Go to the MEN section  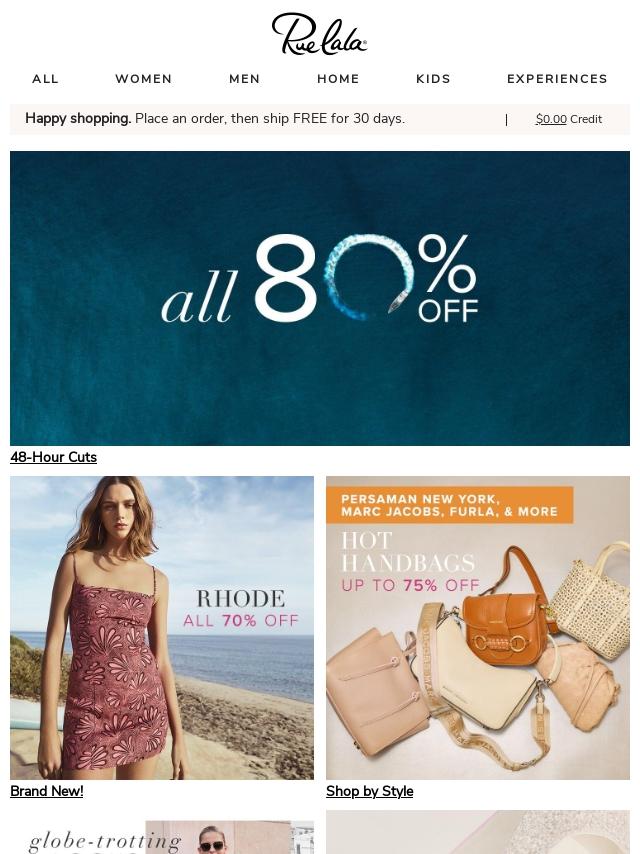[245, 79]
